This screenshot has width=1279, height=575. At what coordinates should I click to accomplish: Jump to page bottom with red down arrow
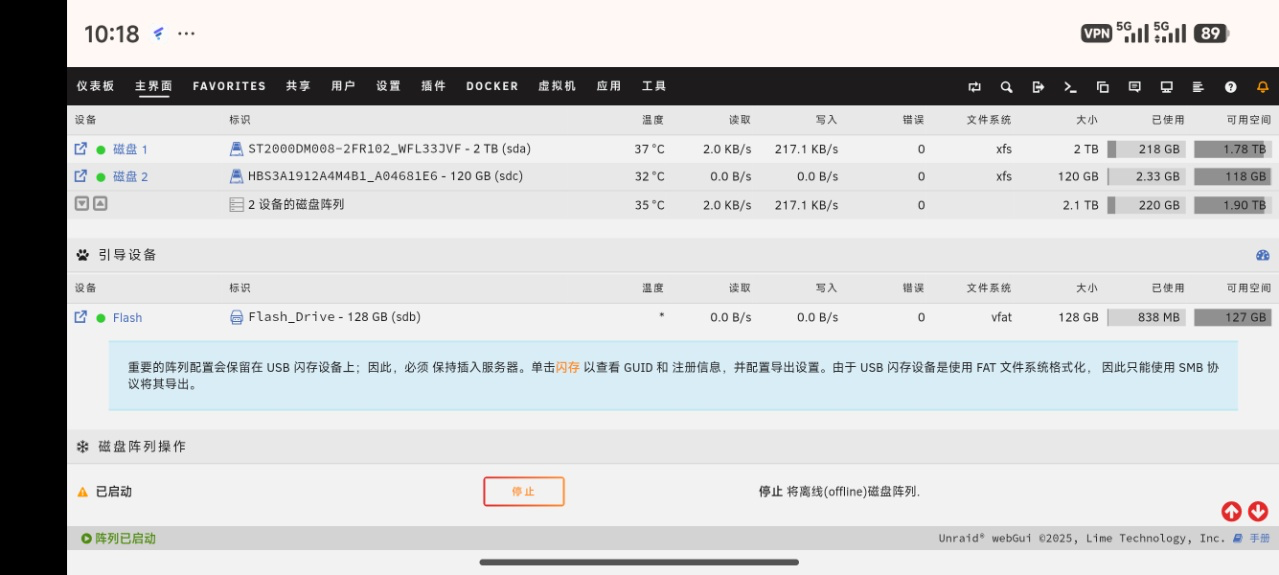[x=1258, y=511]
